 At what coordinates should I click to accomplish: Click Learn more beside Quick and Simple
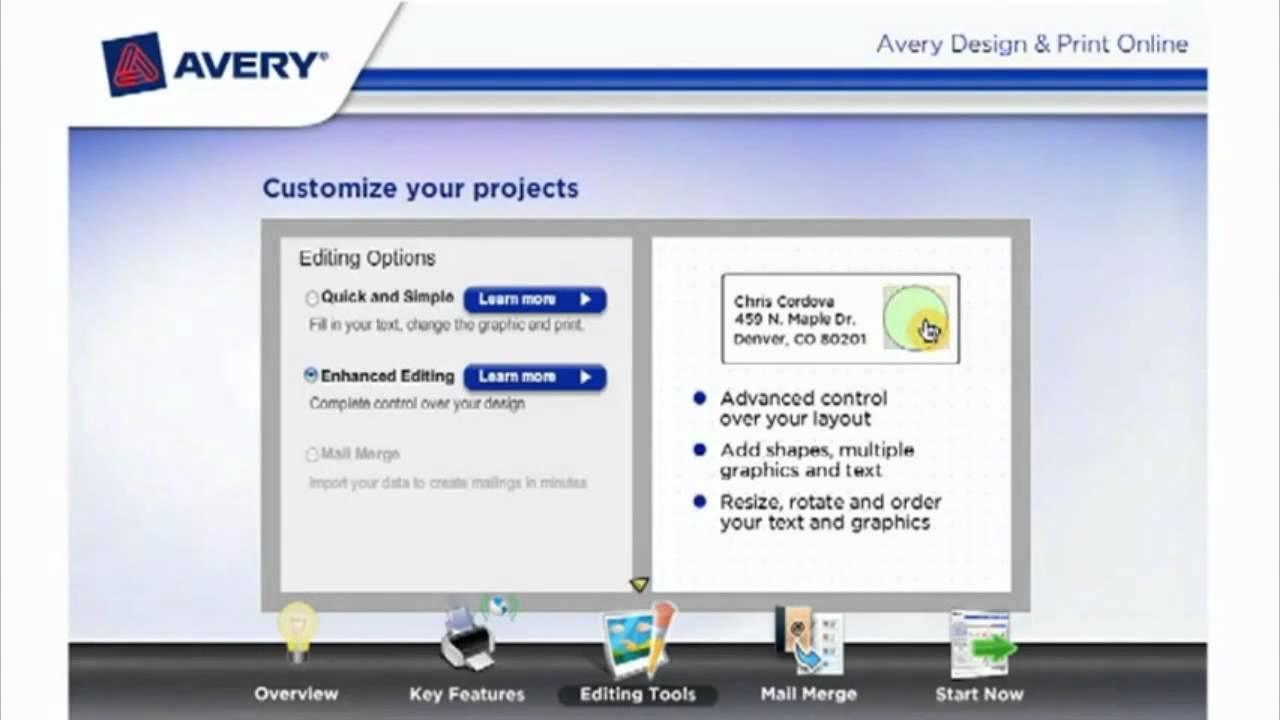point(535,299)
